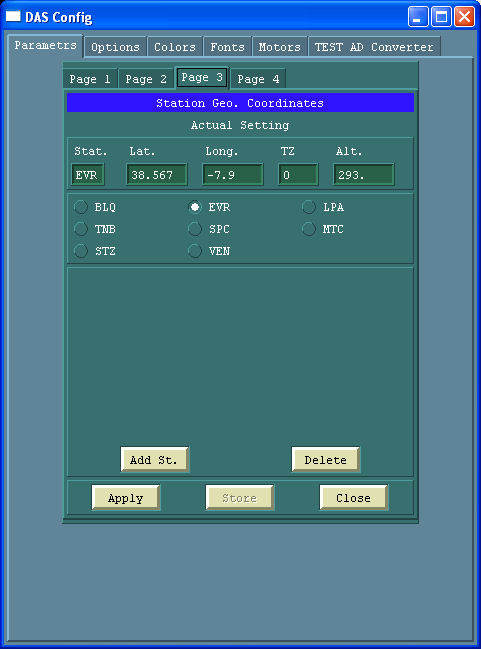Viewport: 481px width, 649px height.
Task: Click the Add St. button
Action: 154,459
